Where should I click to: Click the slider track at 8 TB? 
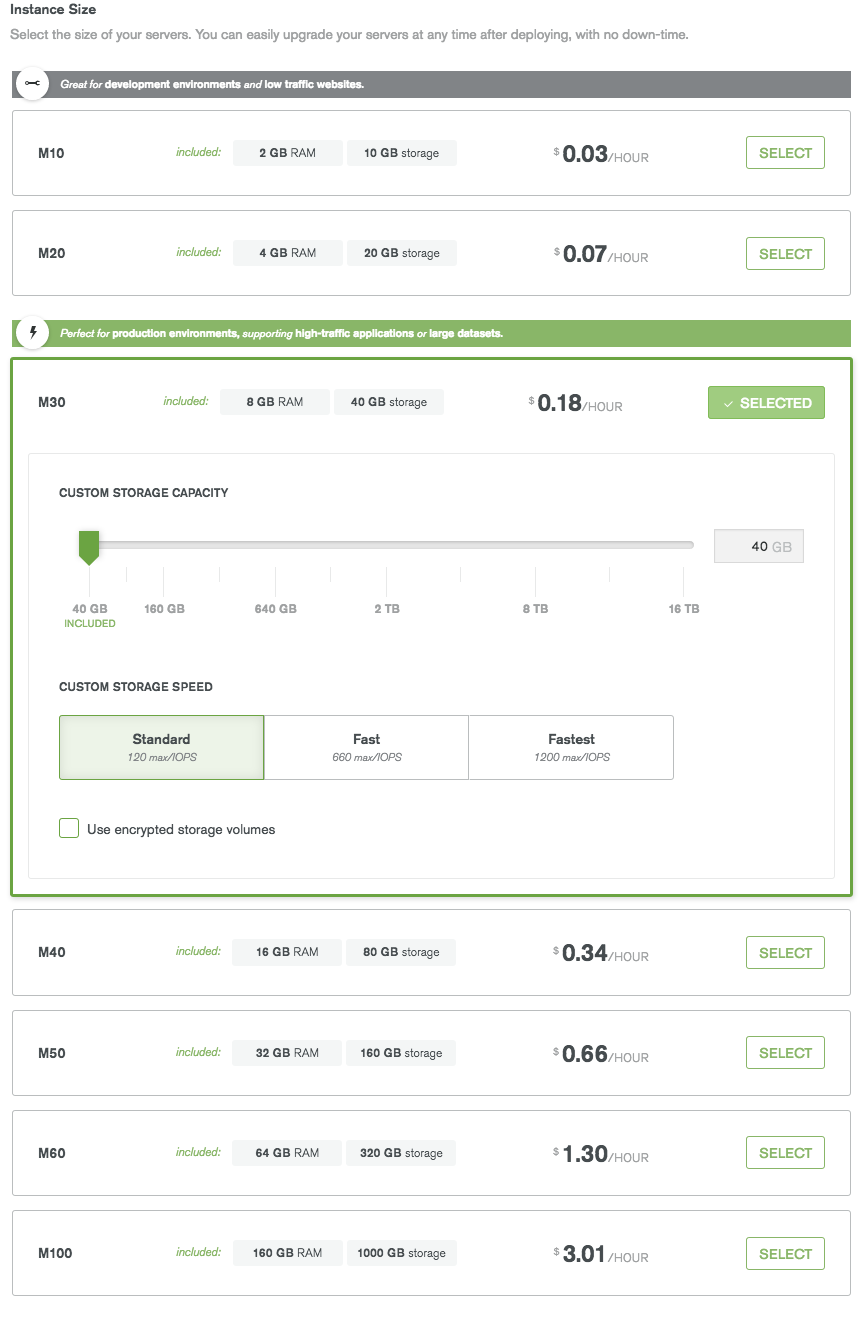click(x=535, y=545)
